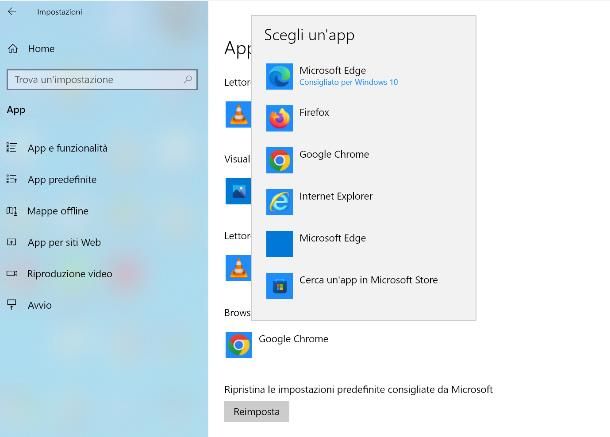610x437 pixels.
Task: Click Cerca un'app in Microsoft Store
Action: point(368,280)
